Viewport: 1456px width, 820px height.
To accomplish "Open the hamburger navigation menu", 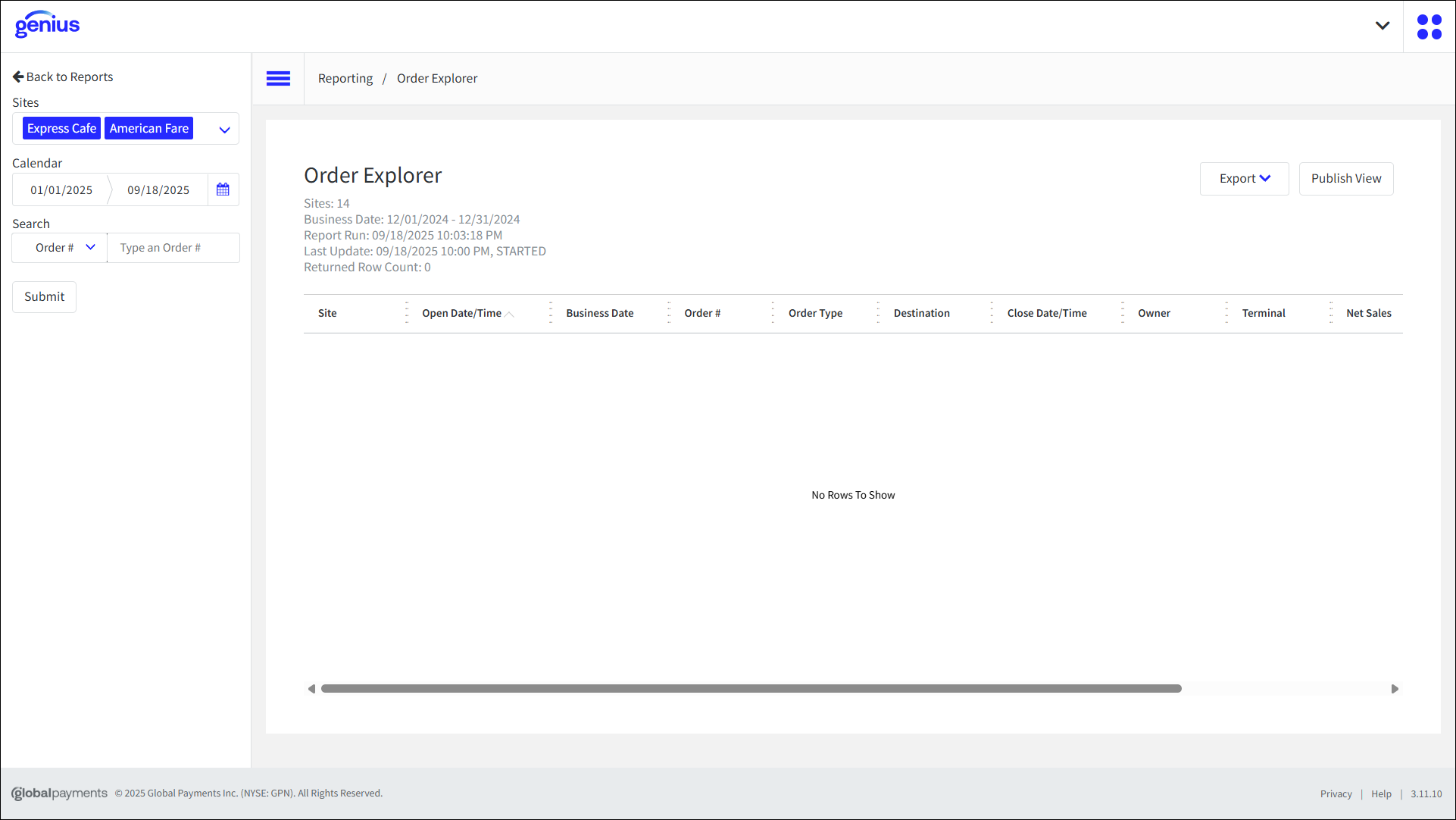I will coord(278,78).
